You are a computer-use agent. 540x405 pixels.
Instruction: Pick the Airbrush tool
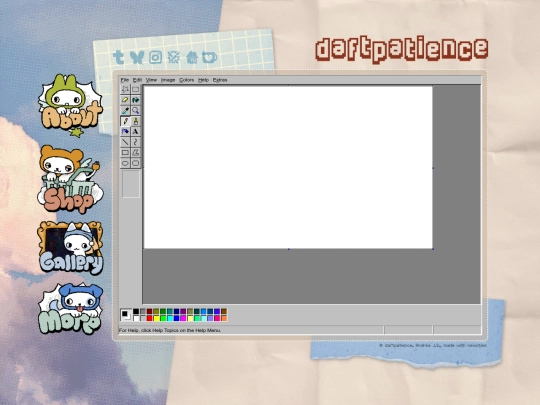[125, 132]
